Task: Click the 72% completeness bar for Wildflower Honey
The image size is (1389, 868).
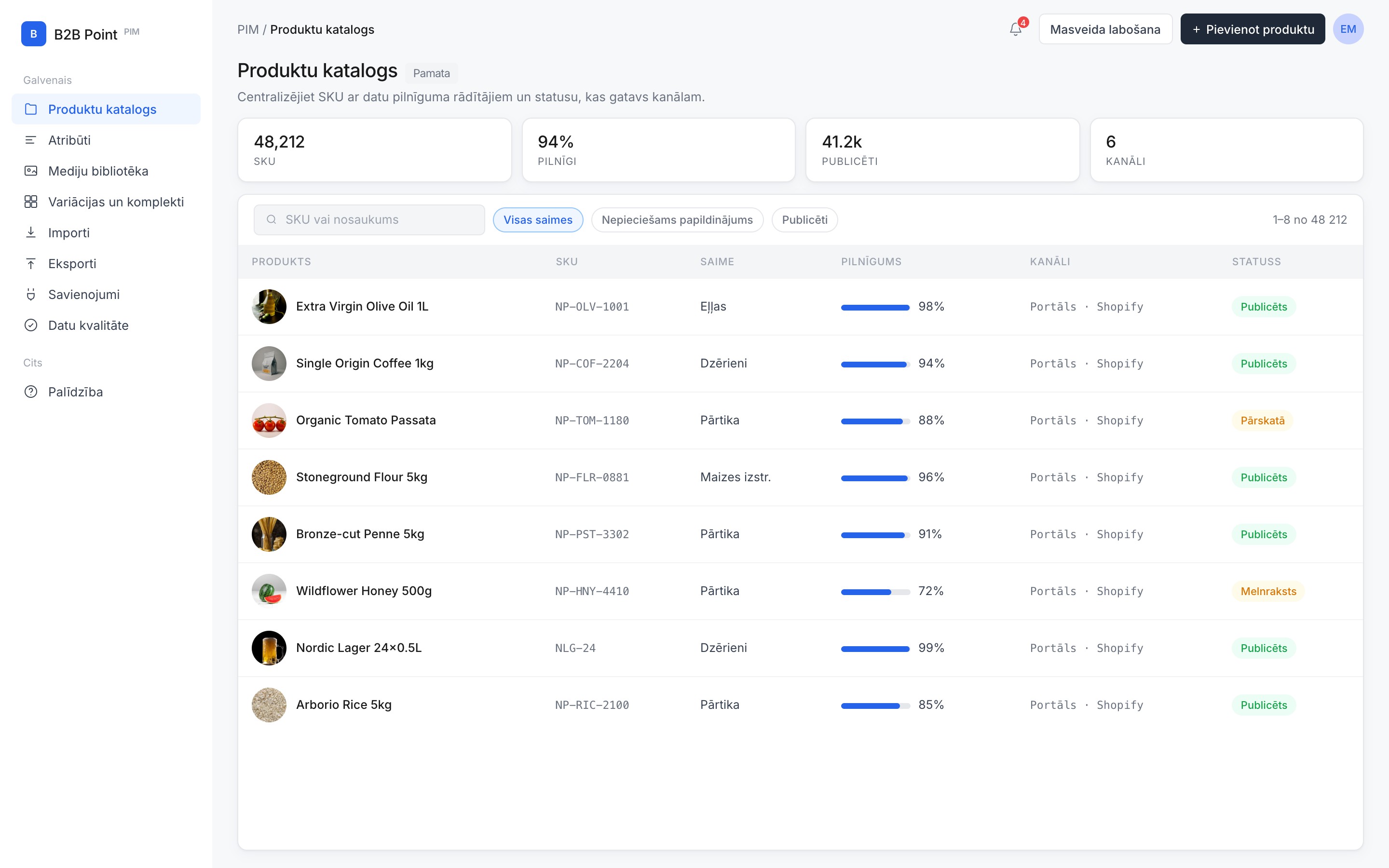Action: 875,591
